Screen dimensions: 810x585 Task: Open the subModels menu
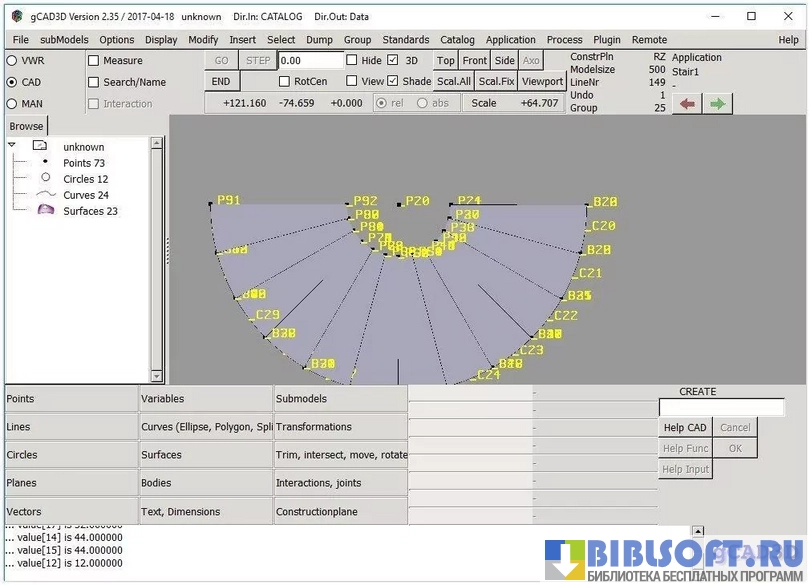pos(64,40)
